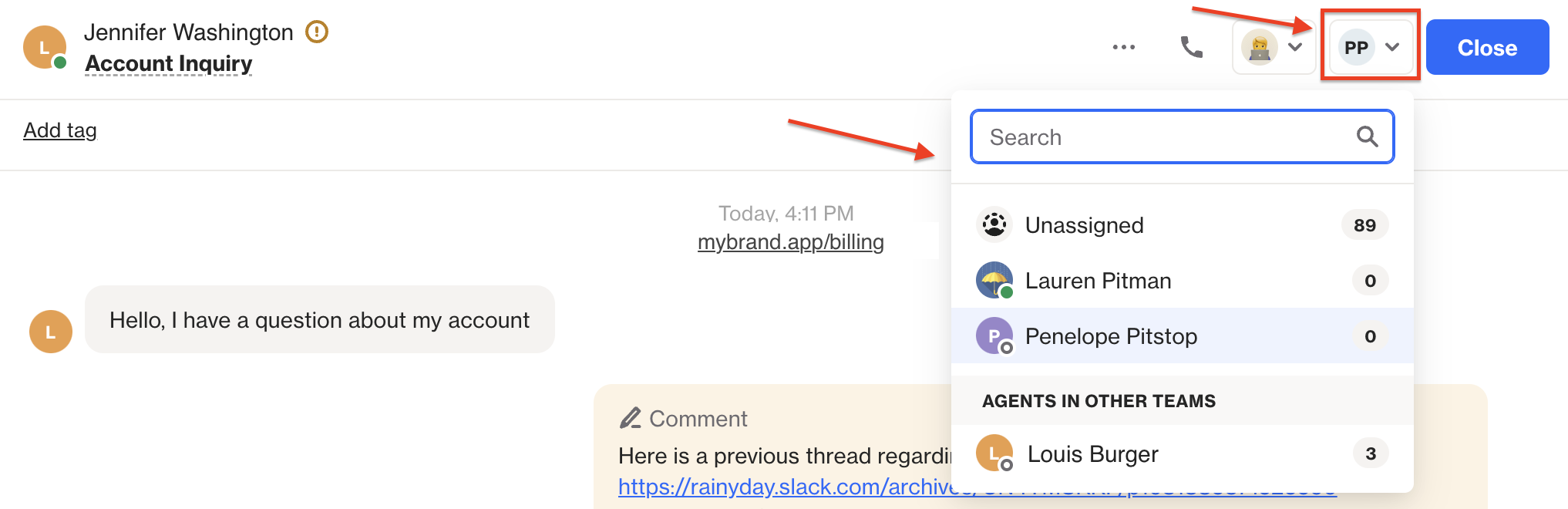
Task: Click the L avatar beside the chat message
Action: click(x=51, y=332)
